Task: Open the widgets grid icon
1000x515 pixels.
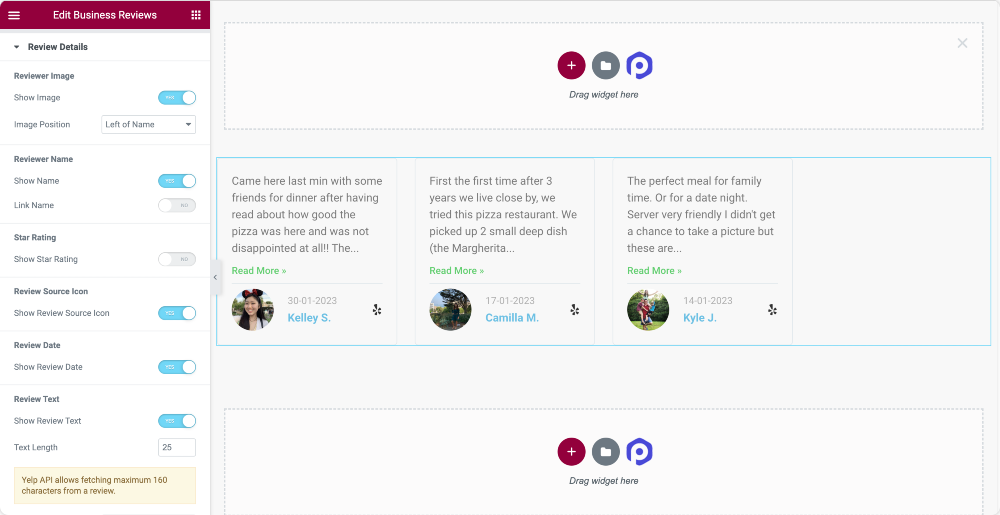Action: pyautogui.click(x=196, y=15)
